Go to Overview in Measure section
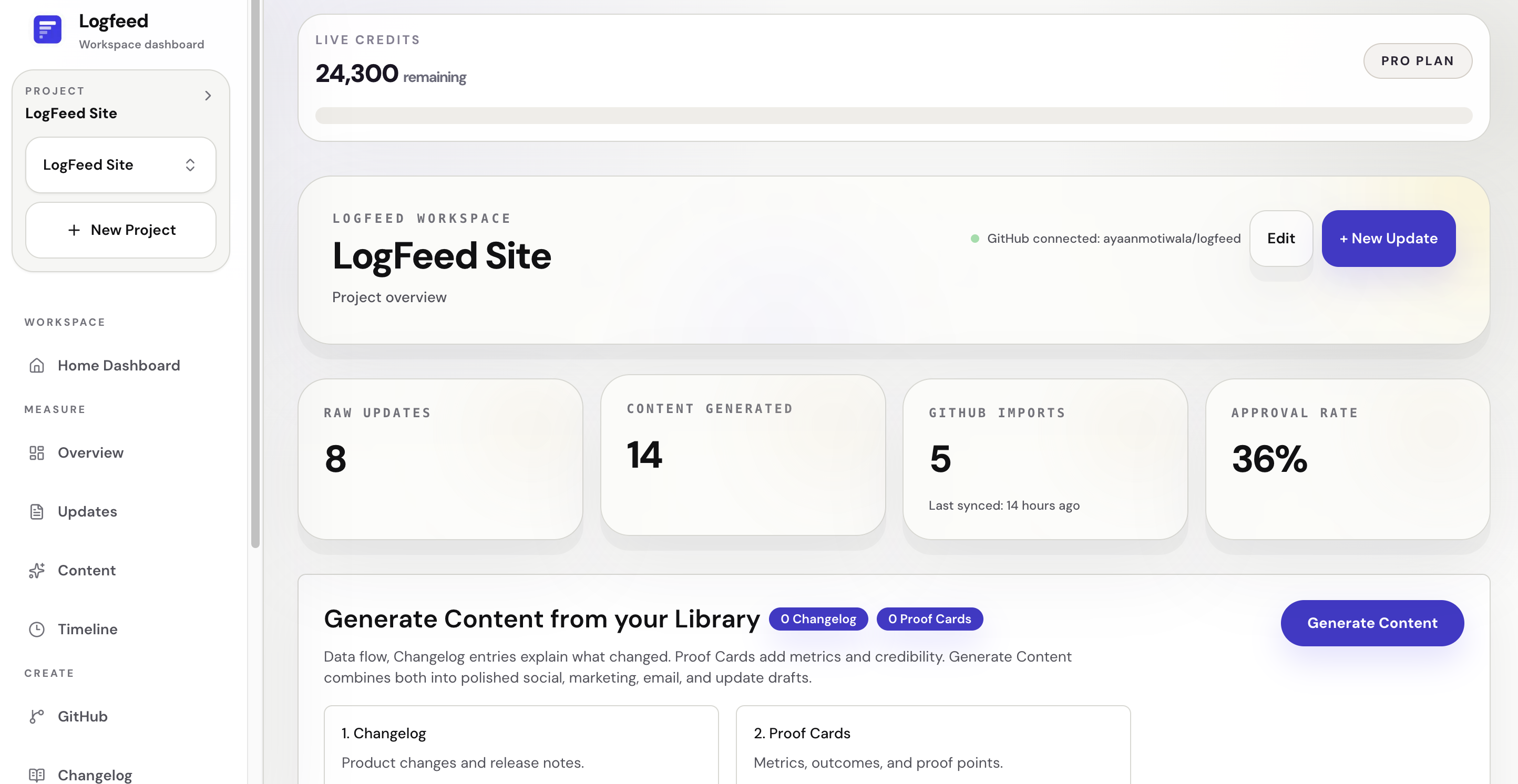 90,453
